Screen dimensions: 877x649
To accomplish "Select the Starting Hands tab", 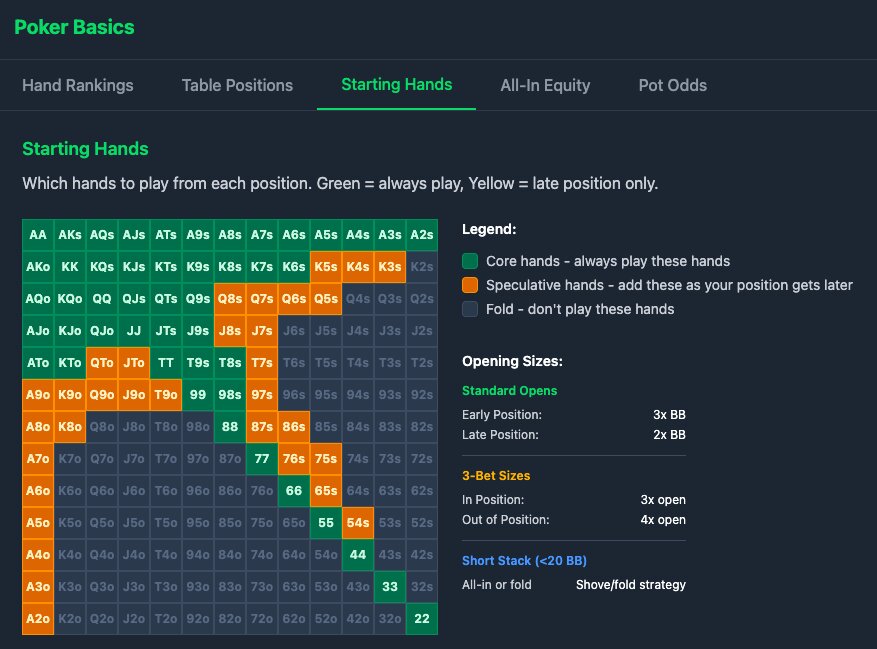I will [x=396, y=84].
